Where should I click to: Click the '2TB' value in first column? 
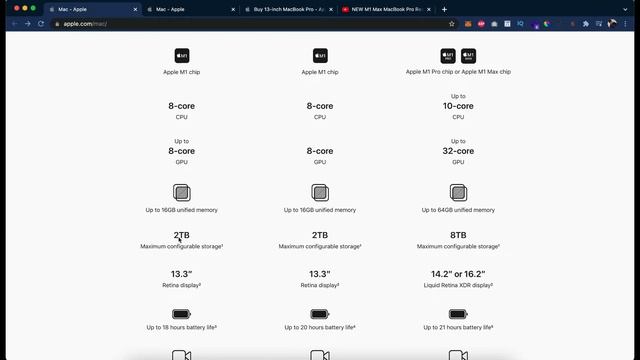[182, 235]
